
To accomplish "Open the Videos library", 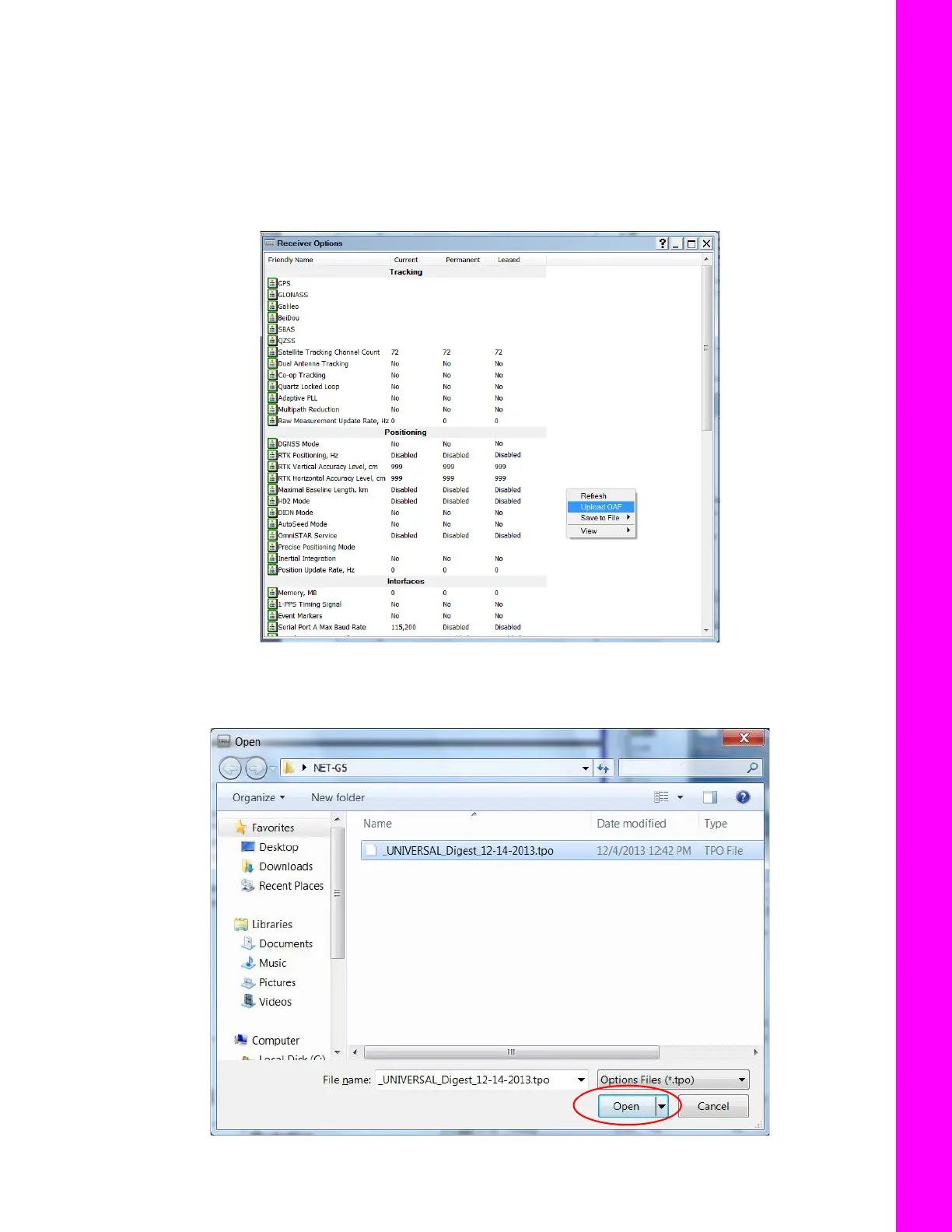I will click(x=275, y=1002).
